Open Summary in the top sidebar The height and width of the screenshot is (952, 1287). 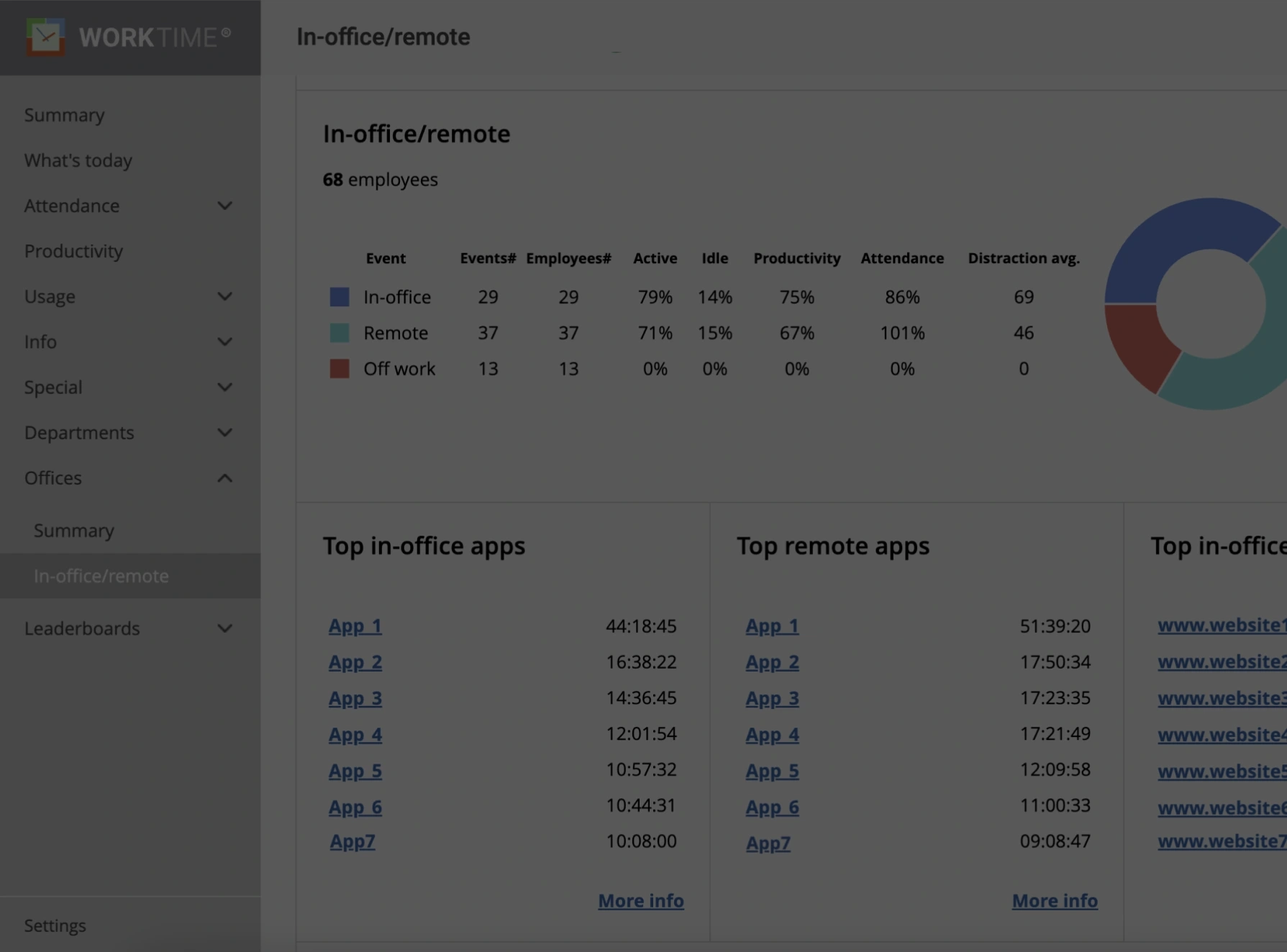(64, 115)
